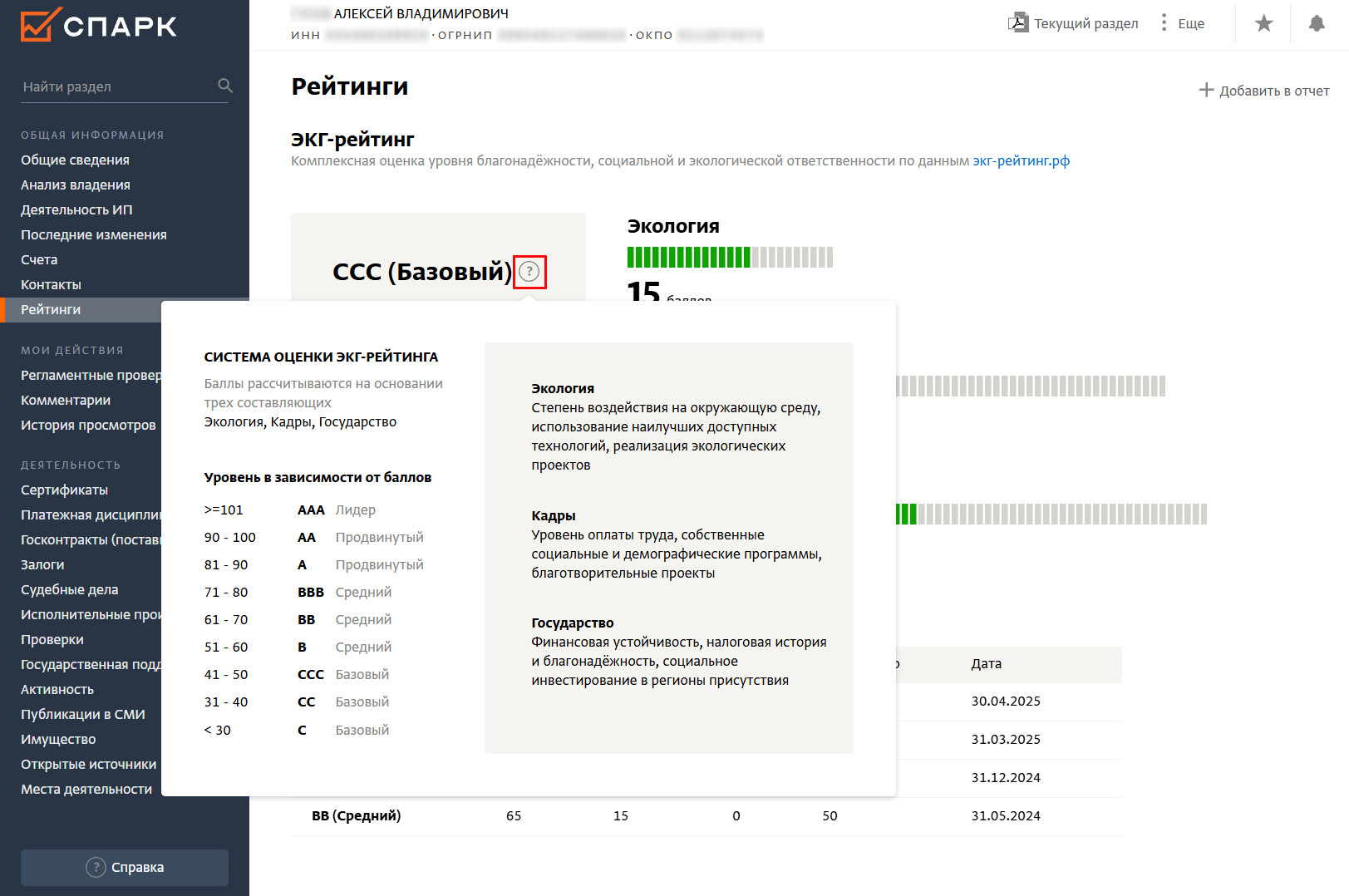Screen dimensions: 1349x896
Task: Add to favorites with the star icon
Action: (x=1263, y=23)
